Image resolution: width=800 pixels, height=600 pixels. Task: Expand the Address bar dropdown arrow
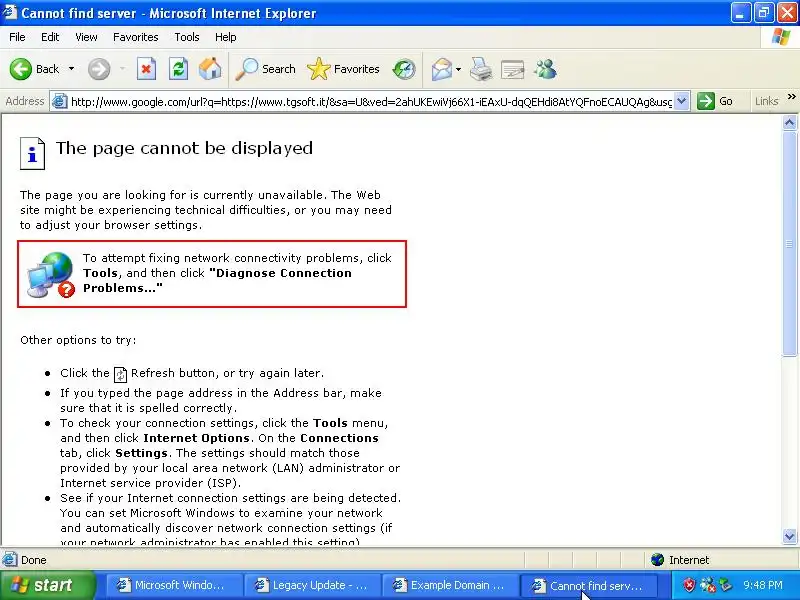tap(682, 101)
